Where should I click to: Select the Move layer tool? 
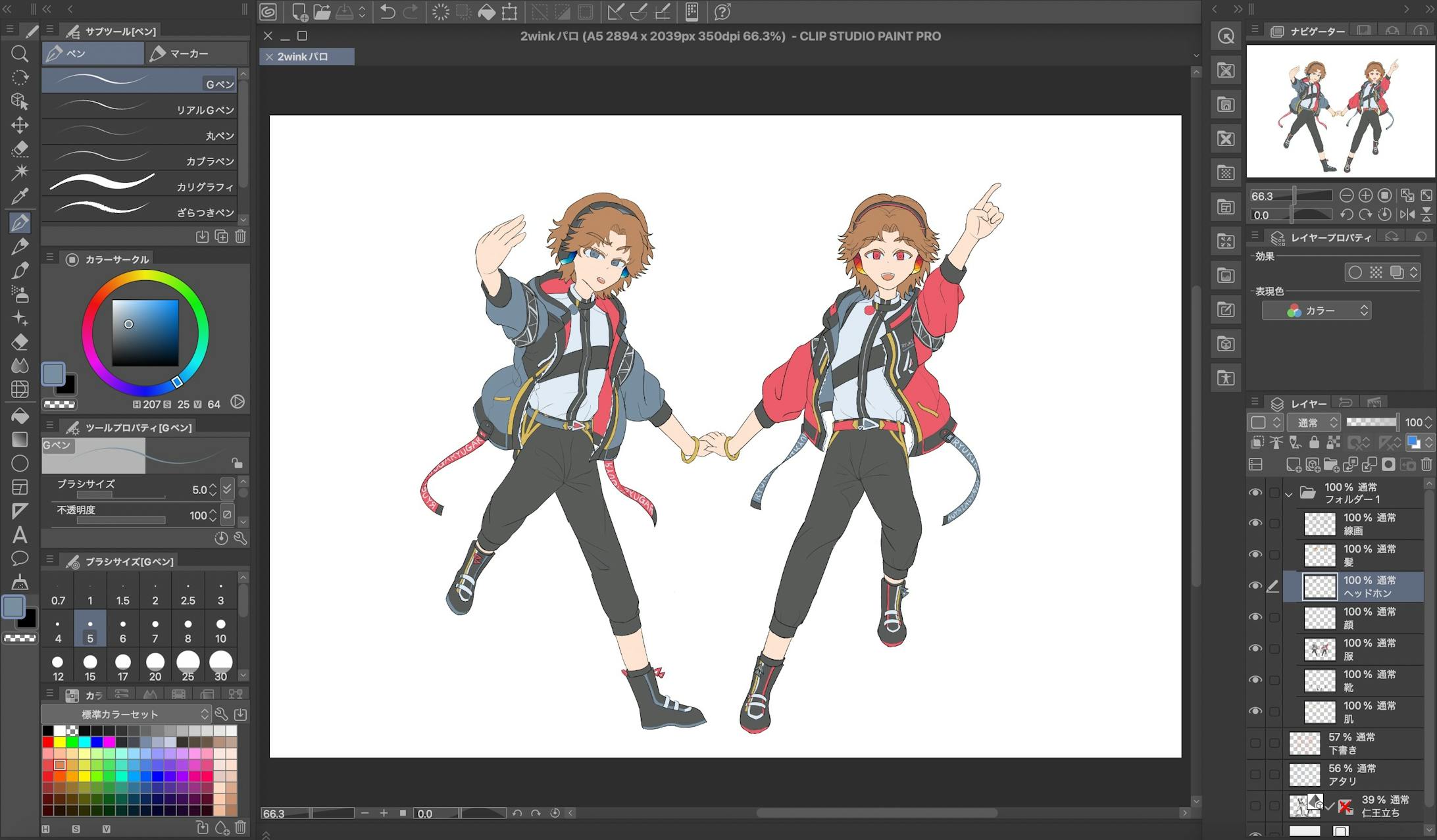[x=20, y=125]
